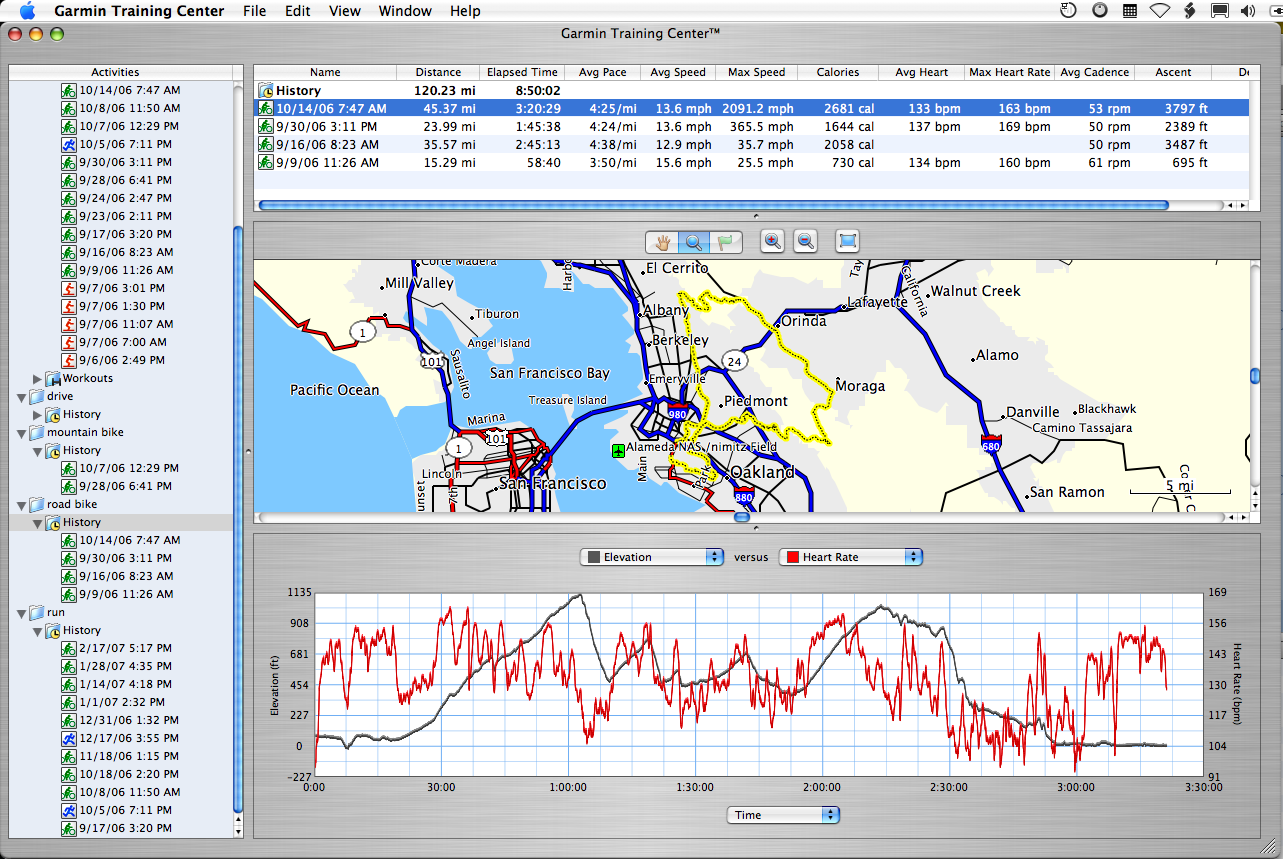Screen dimensions: 1283x859
Task: Click the Workouts folder icon
Action: pyautogui.click(x=53, y=378)
